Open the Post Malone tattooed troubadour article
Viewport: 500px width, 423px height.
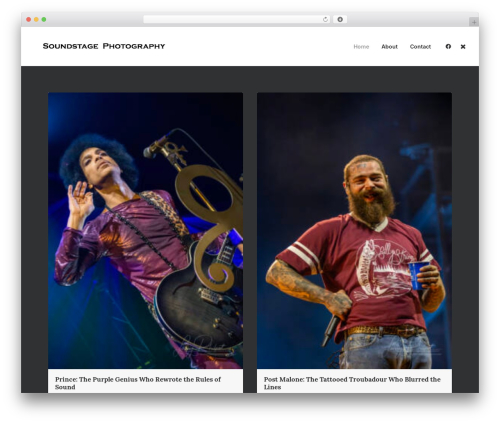tap(352, 383)
